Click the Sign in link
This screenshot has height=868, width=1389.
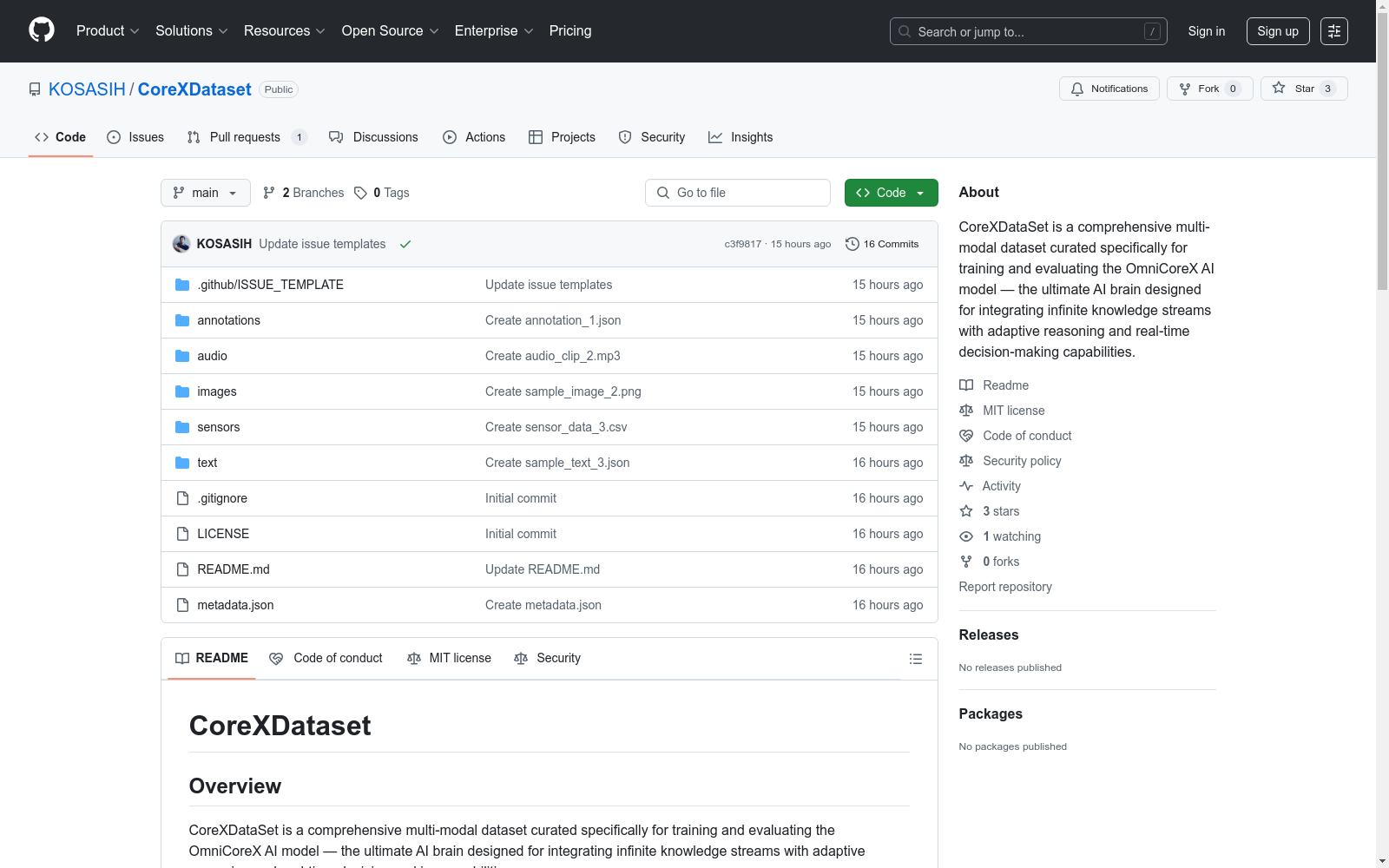point(1207,31)
